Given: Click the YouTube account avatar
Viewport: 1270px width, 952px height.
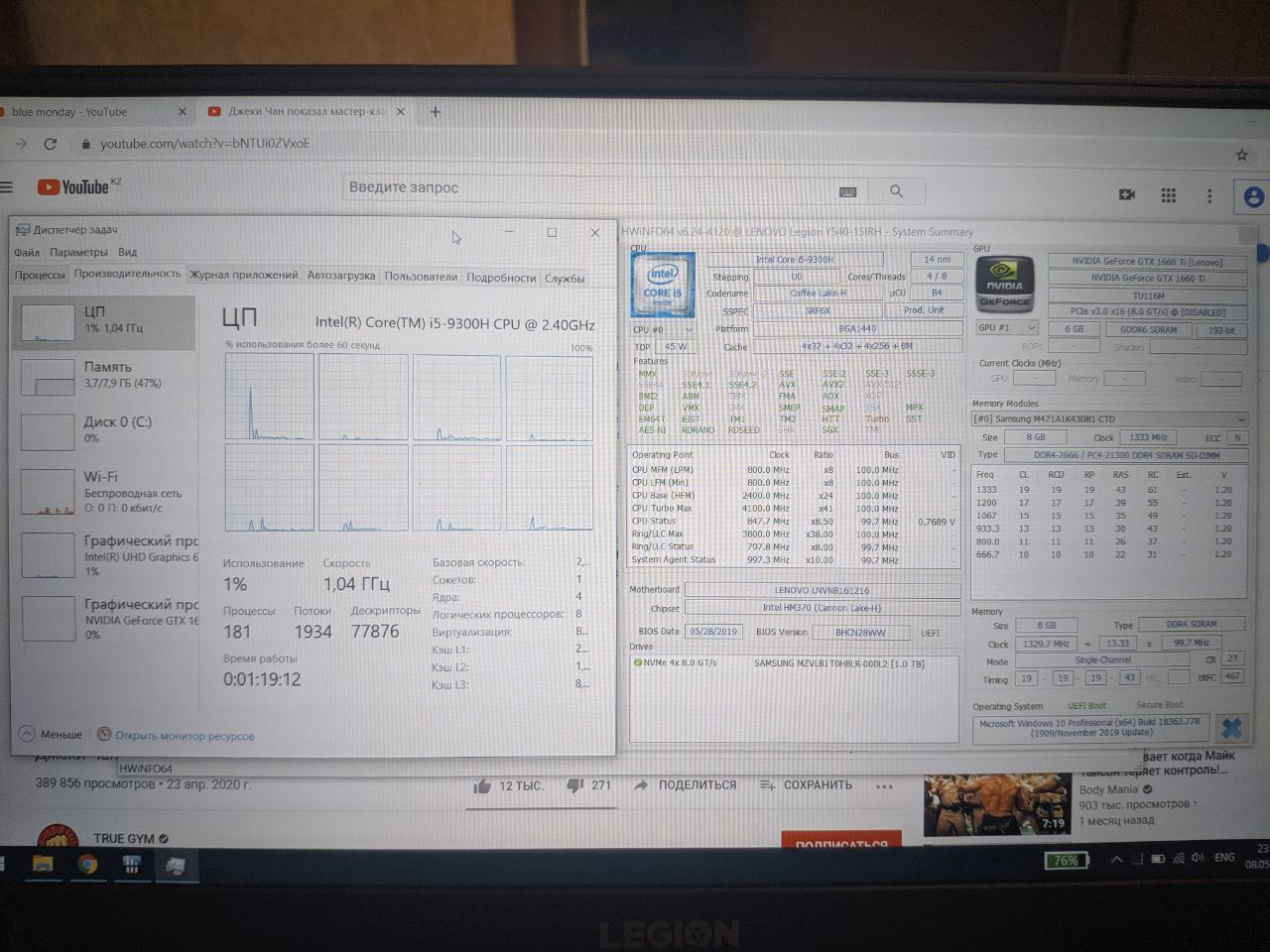Looking at the screenshot, I should pyautogui.click(x=1253, y=197).
